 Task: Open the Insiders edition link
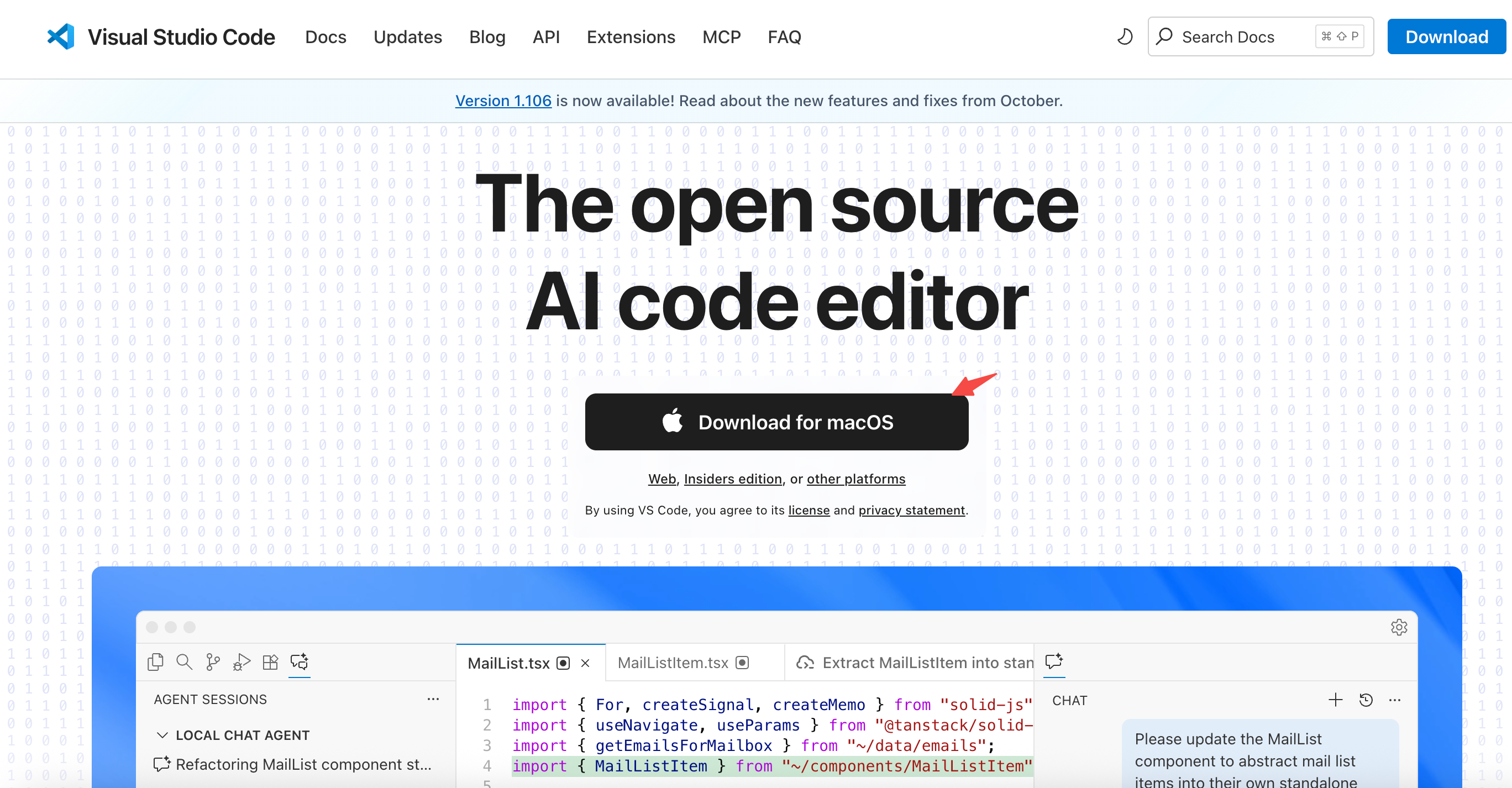point(733,479)
